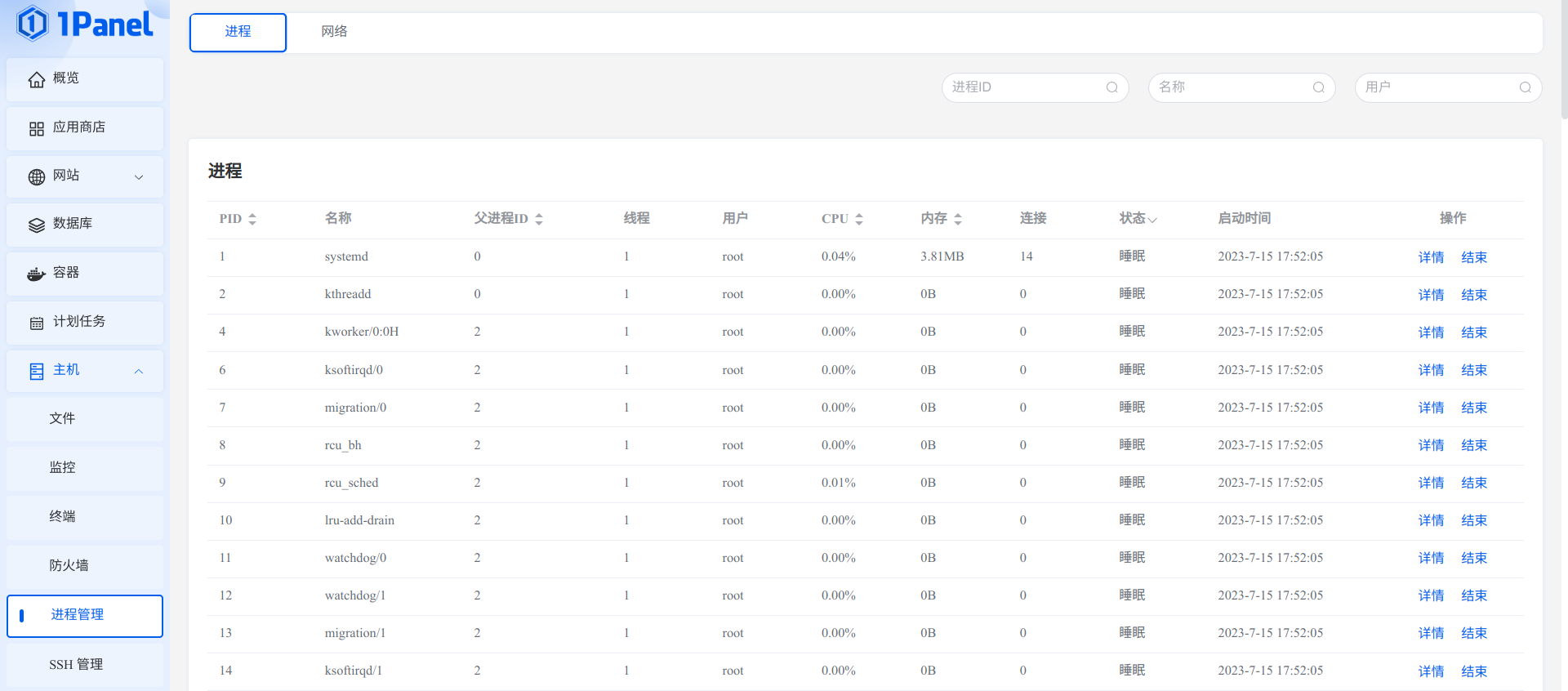This screenshot has height=691, width=1568.
Task: Click the 容器 docker whale icon
Action: [x=36, y=274]
